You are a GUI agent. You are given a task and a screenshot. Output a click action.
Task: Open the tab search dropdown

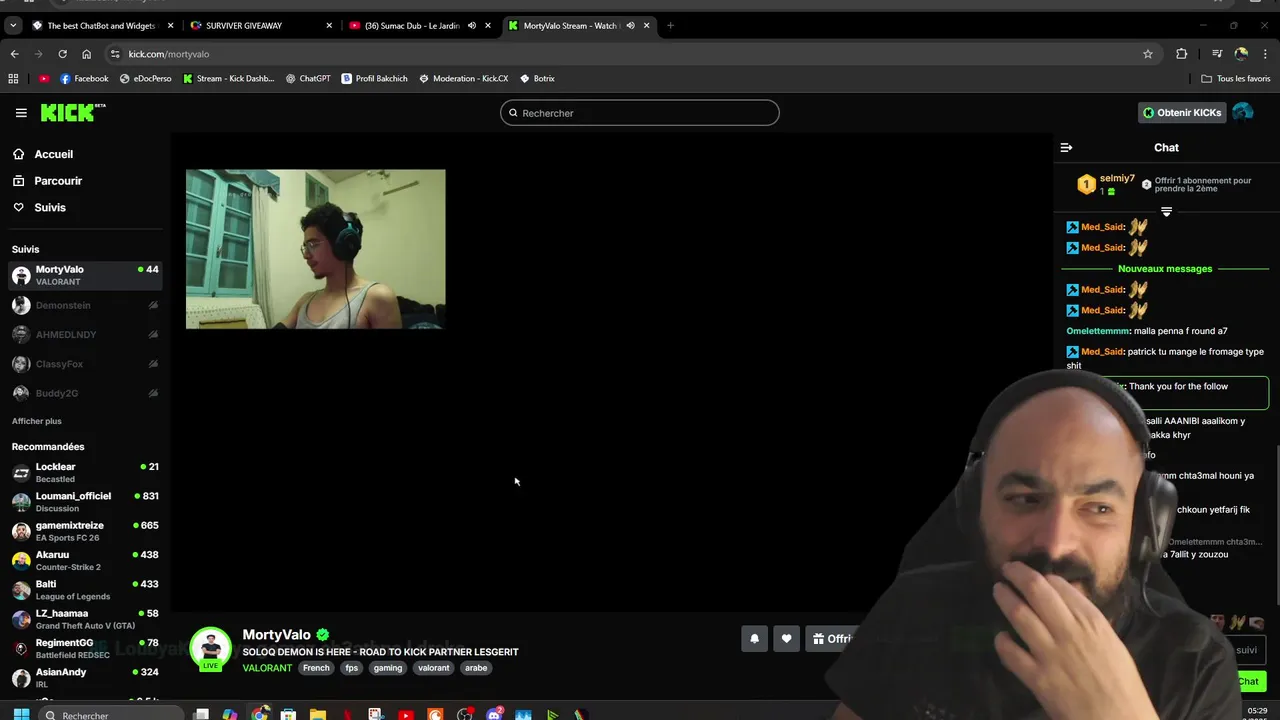click(13, 25)
